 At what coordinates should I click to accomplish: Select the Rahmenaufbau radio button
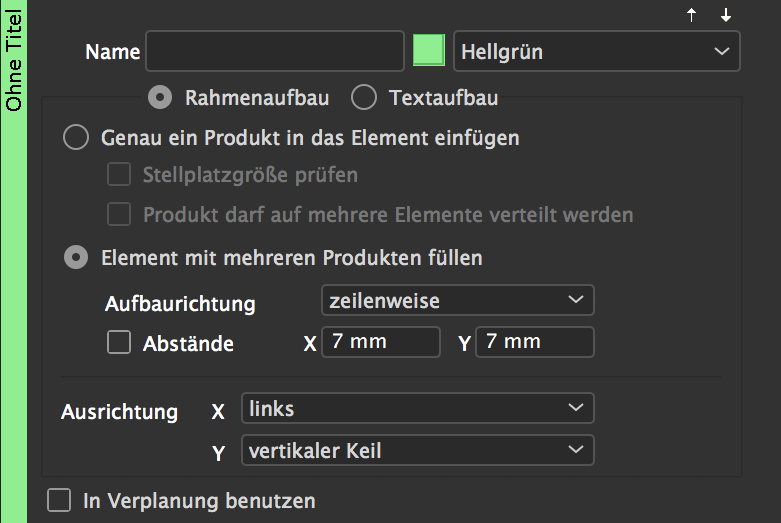[x=160, y=97]
